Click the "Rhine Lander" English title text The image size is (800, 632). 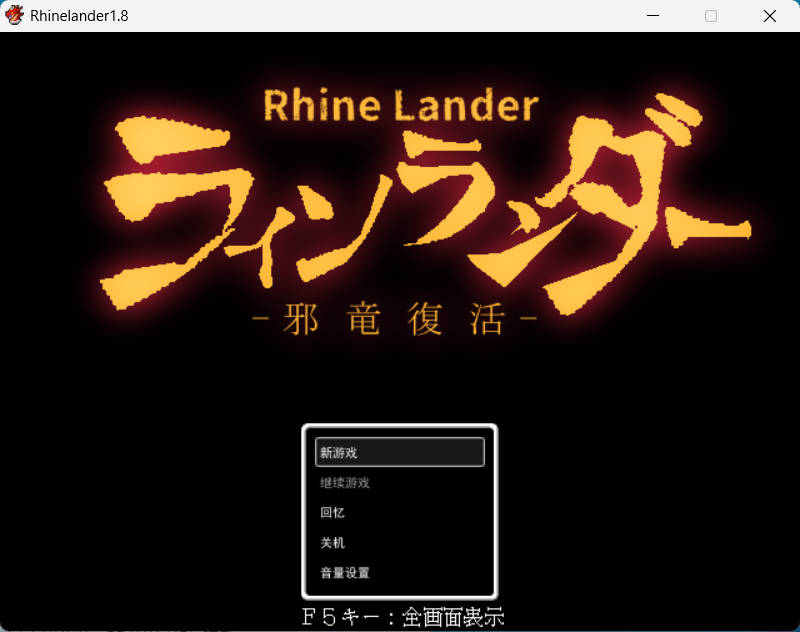[400, 105]
